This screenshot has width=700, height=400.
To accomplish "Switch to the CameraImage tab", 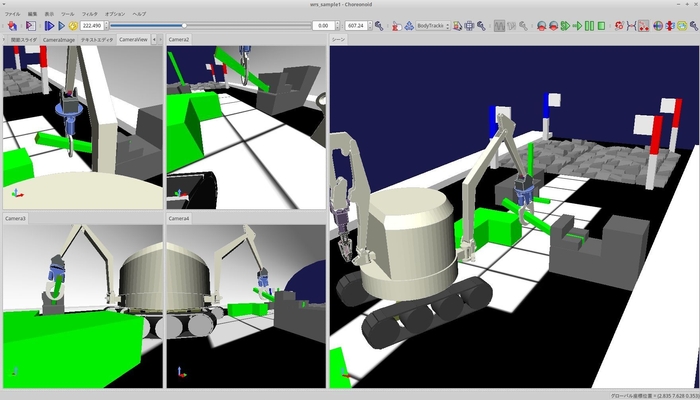I will point(58,39).
